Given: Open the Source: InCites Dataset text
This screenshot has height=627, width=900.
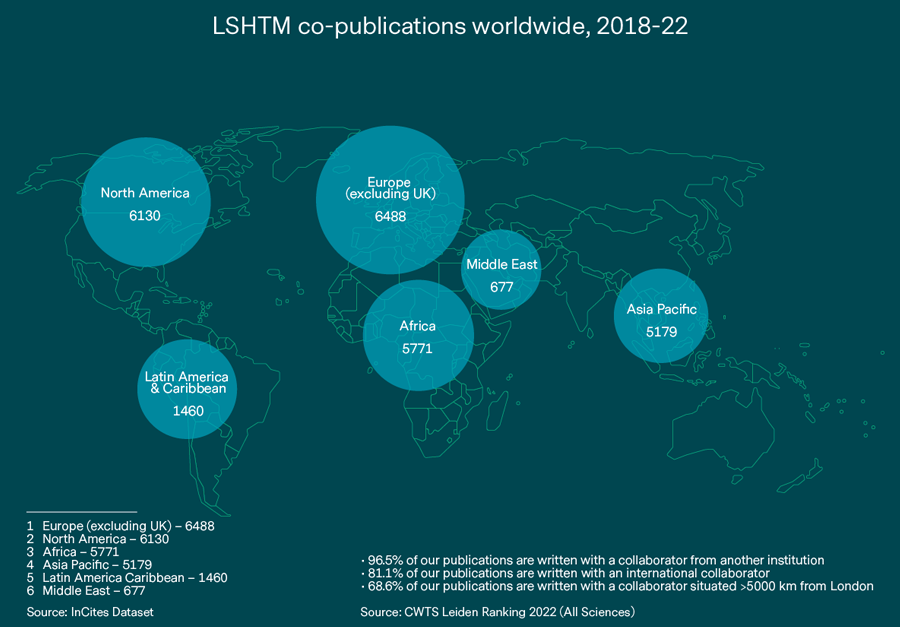Looking at the screenshot, I should tap(90, 610).
